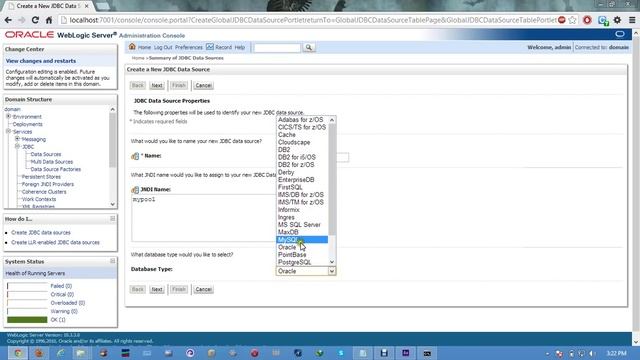Open Deployments tree item
The image size is (640, 360).
coord(27,124)
